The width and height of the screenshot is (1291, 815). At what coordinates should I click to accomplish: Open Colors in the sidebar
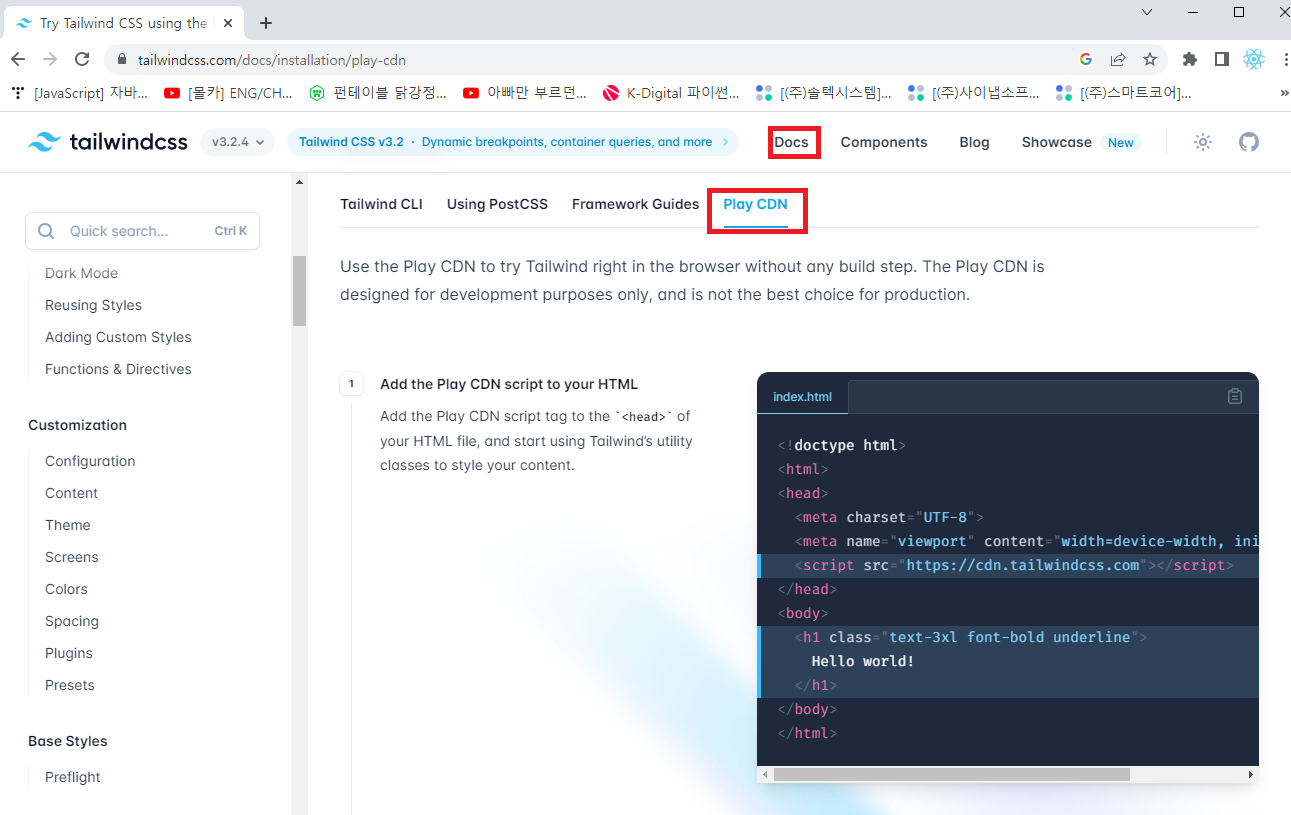pos(66,589)
